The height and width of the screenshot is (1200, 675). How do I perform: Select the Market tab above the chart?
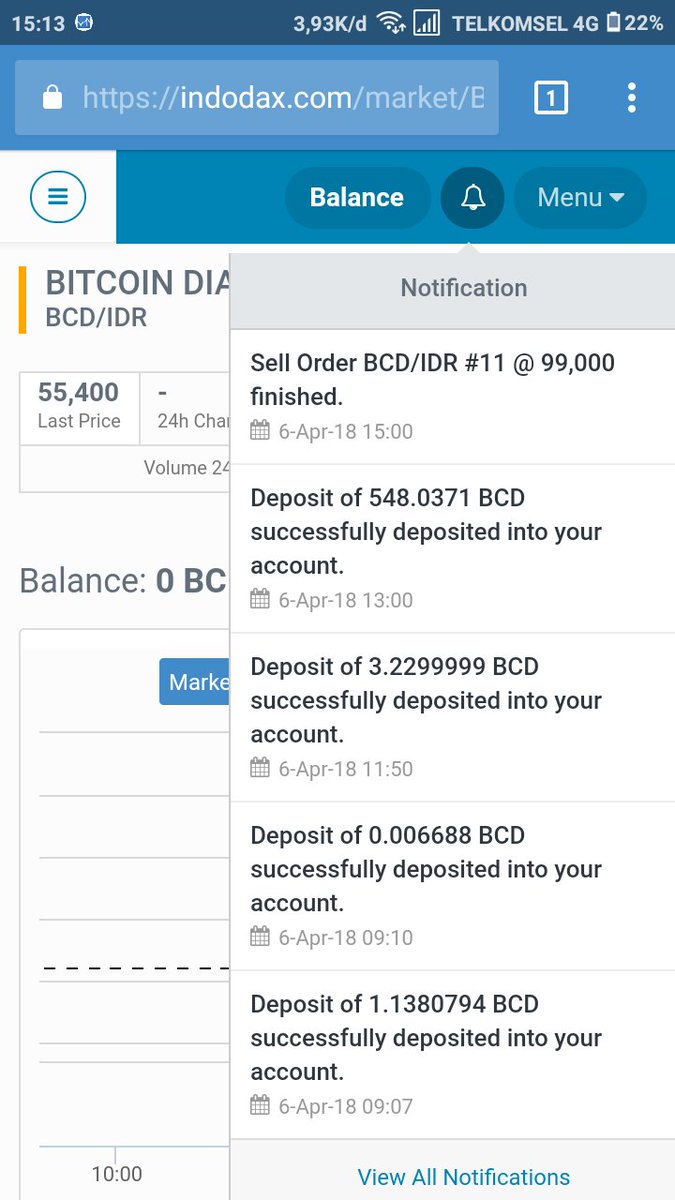[195, 682]
